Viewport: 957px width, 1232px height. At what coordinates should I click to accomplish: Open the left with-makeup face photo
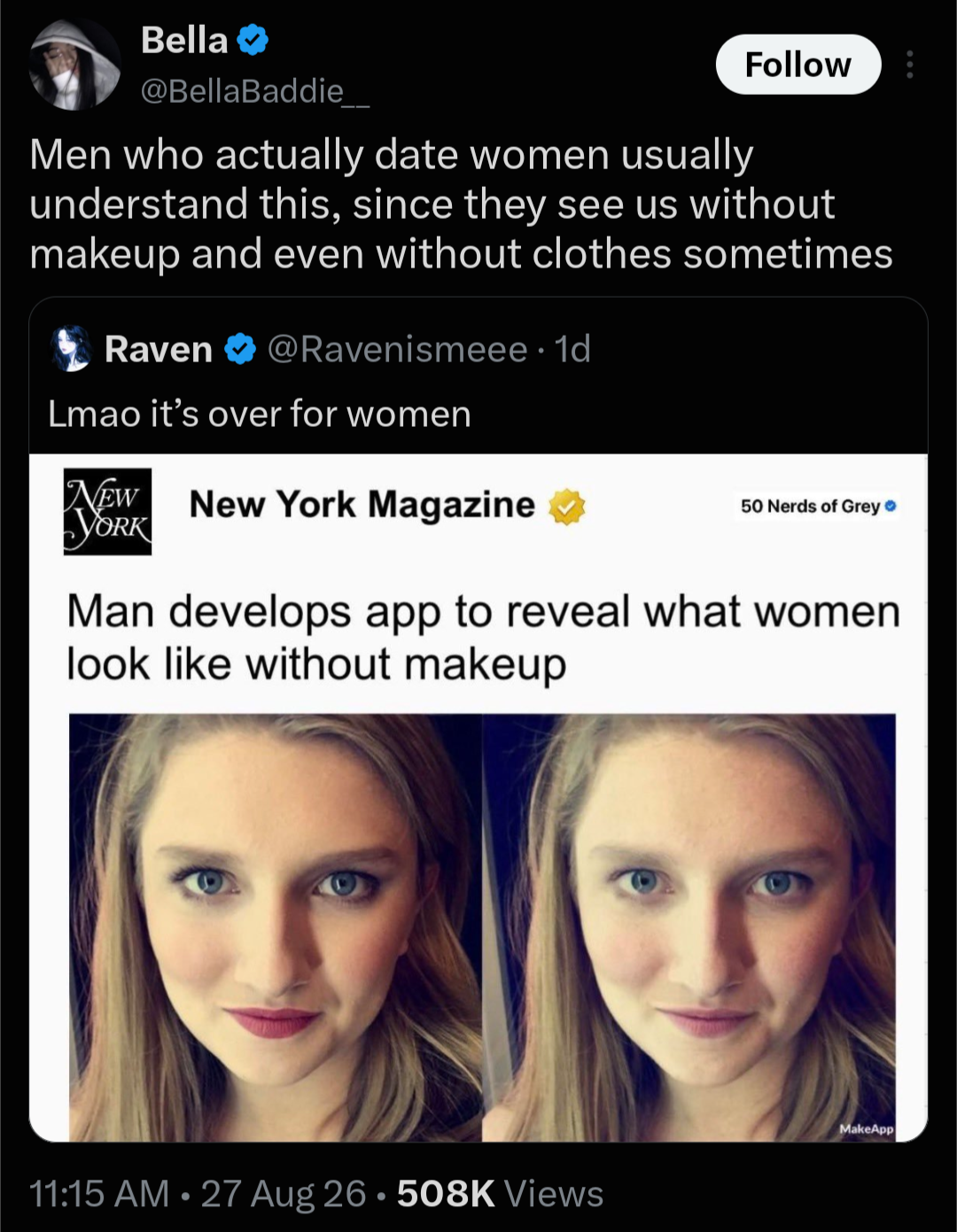coord(276,927)
